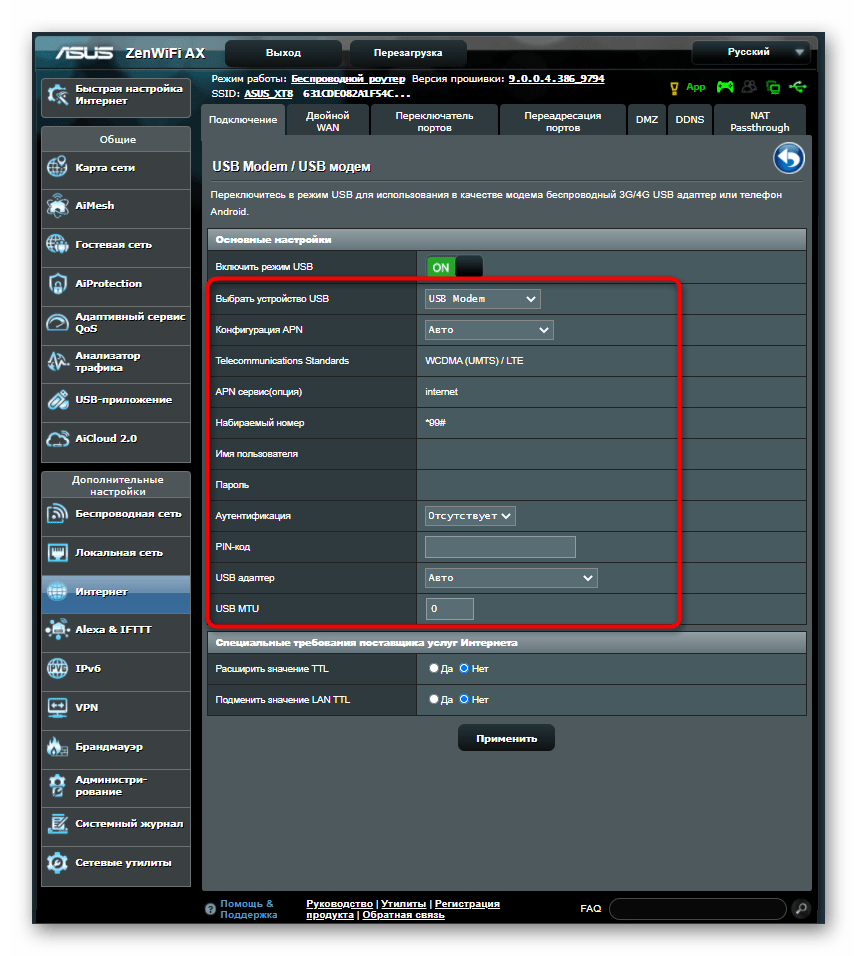
Task: Click the gamepad icon in header
Action: click(724, 87)
